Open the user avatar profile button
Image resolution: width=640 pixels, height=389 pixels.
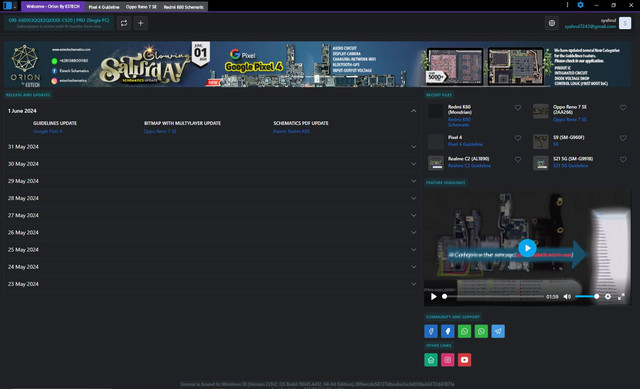point(625,23)
